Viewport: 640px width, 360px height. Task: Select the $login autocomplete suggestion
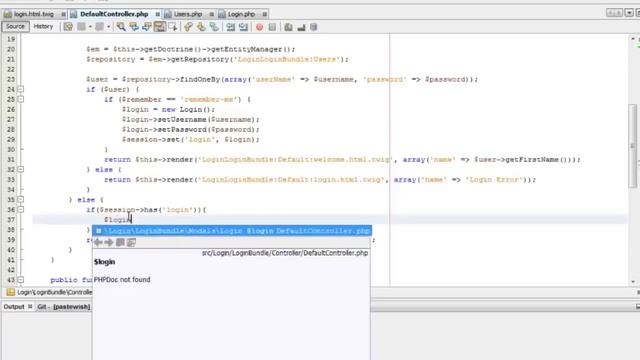click(x=232, y=231)
